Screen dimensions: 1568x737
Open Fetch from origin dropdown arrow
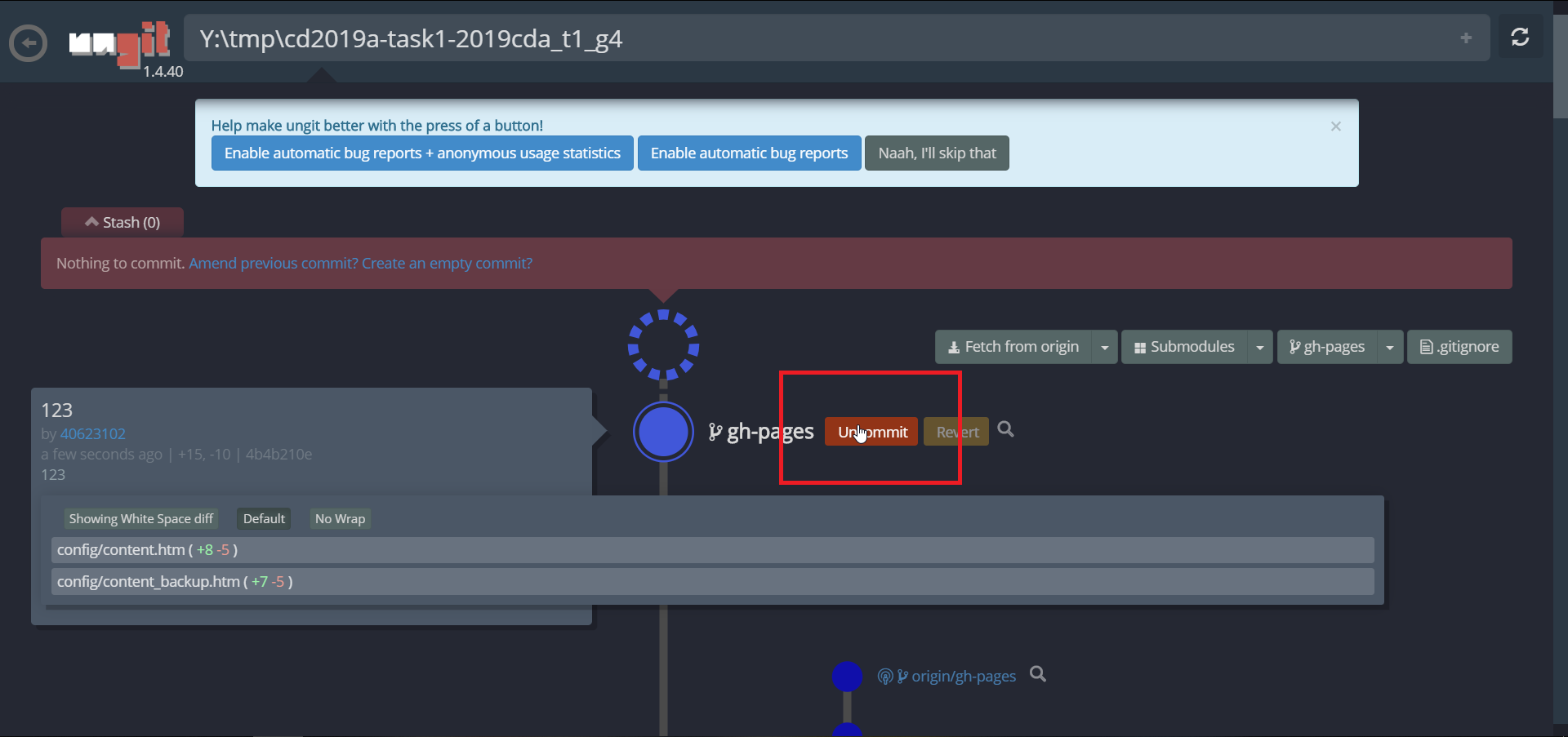click(x=1104, y=348)
